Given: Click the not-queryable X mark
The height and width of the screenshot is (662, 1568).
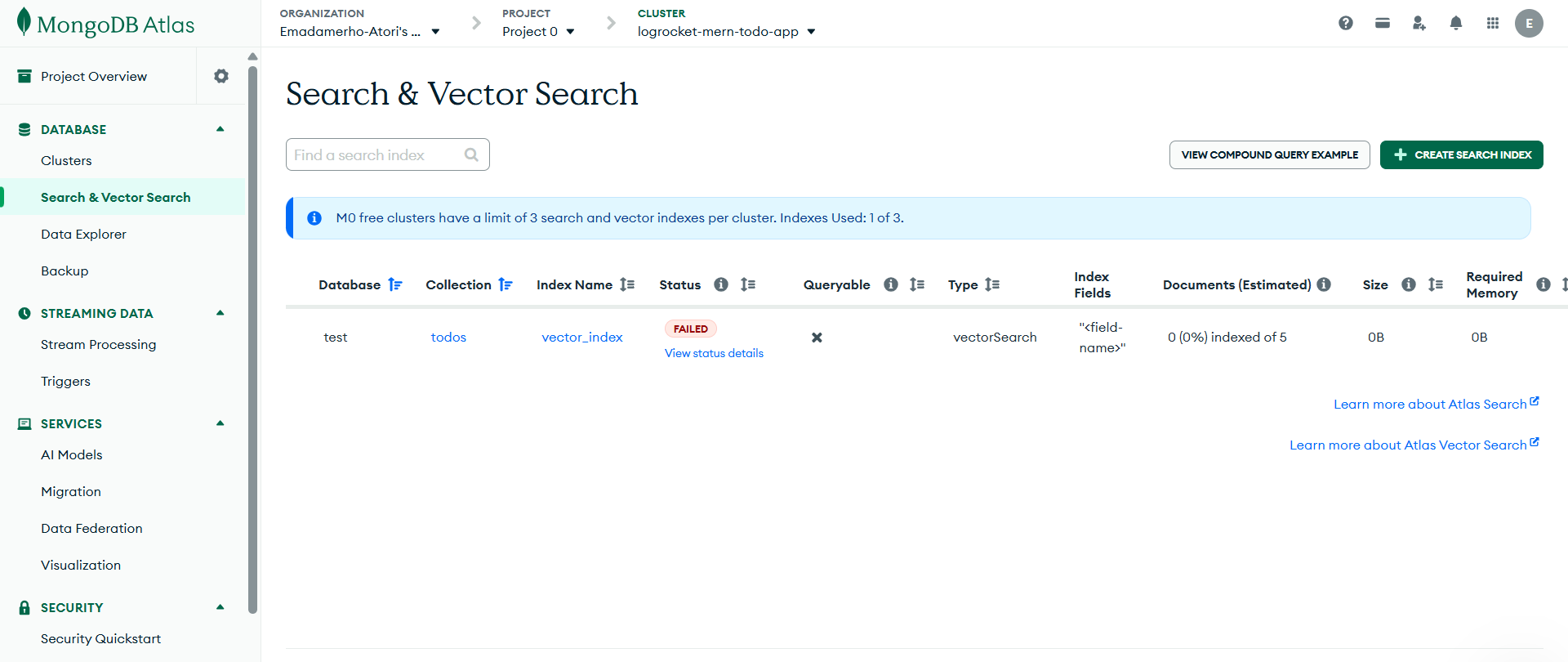Looking at the screenshot, I should (x=817, y=338).
